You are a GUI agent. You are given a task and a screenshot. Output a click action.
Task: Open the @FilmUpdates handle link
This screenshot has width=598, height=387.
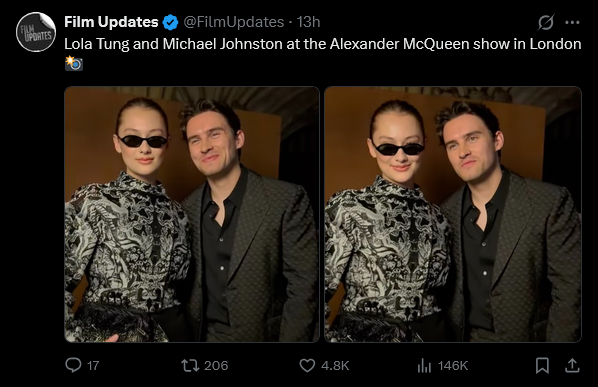click(x=233, y=22)
